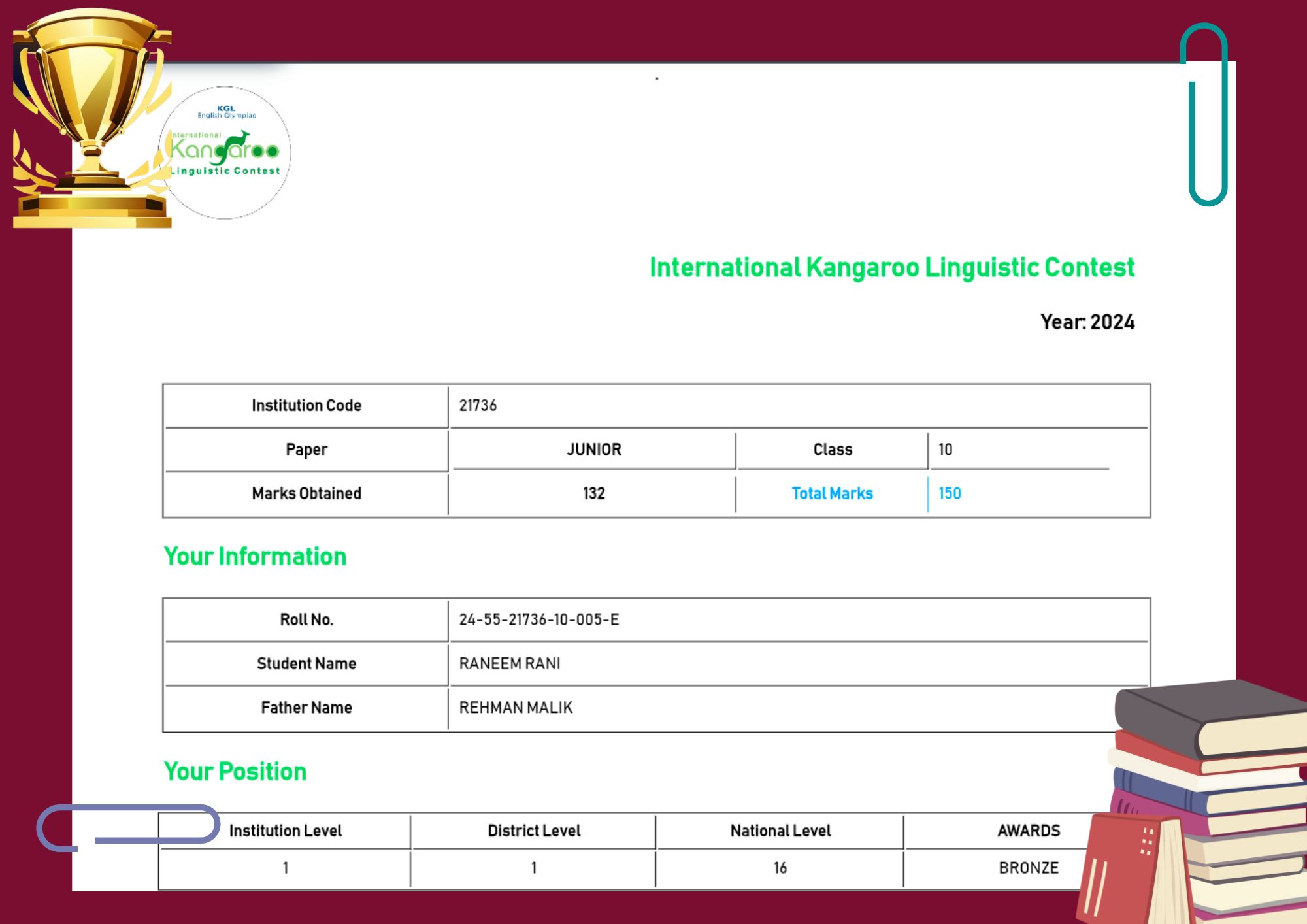
Task: Click the 'Your Position' heading
Action: point(235,771)
